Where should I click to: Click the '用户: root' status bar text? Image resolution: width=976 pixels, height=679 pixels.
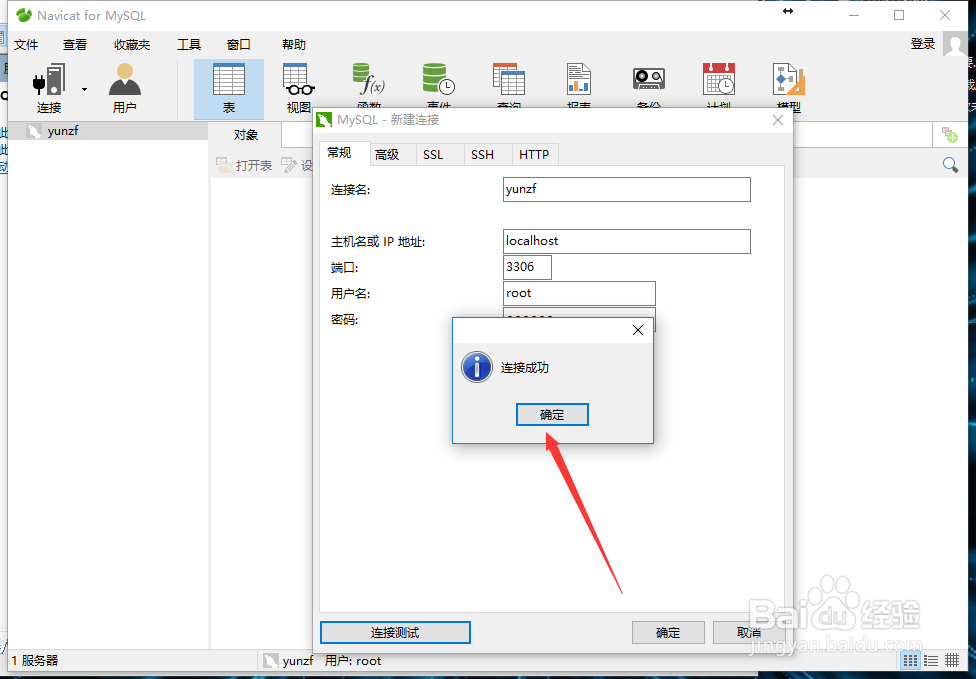pyautogui.click(x=353, y=661)
